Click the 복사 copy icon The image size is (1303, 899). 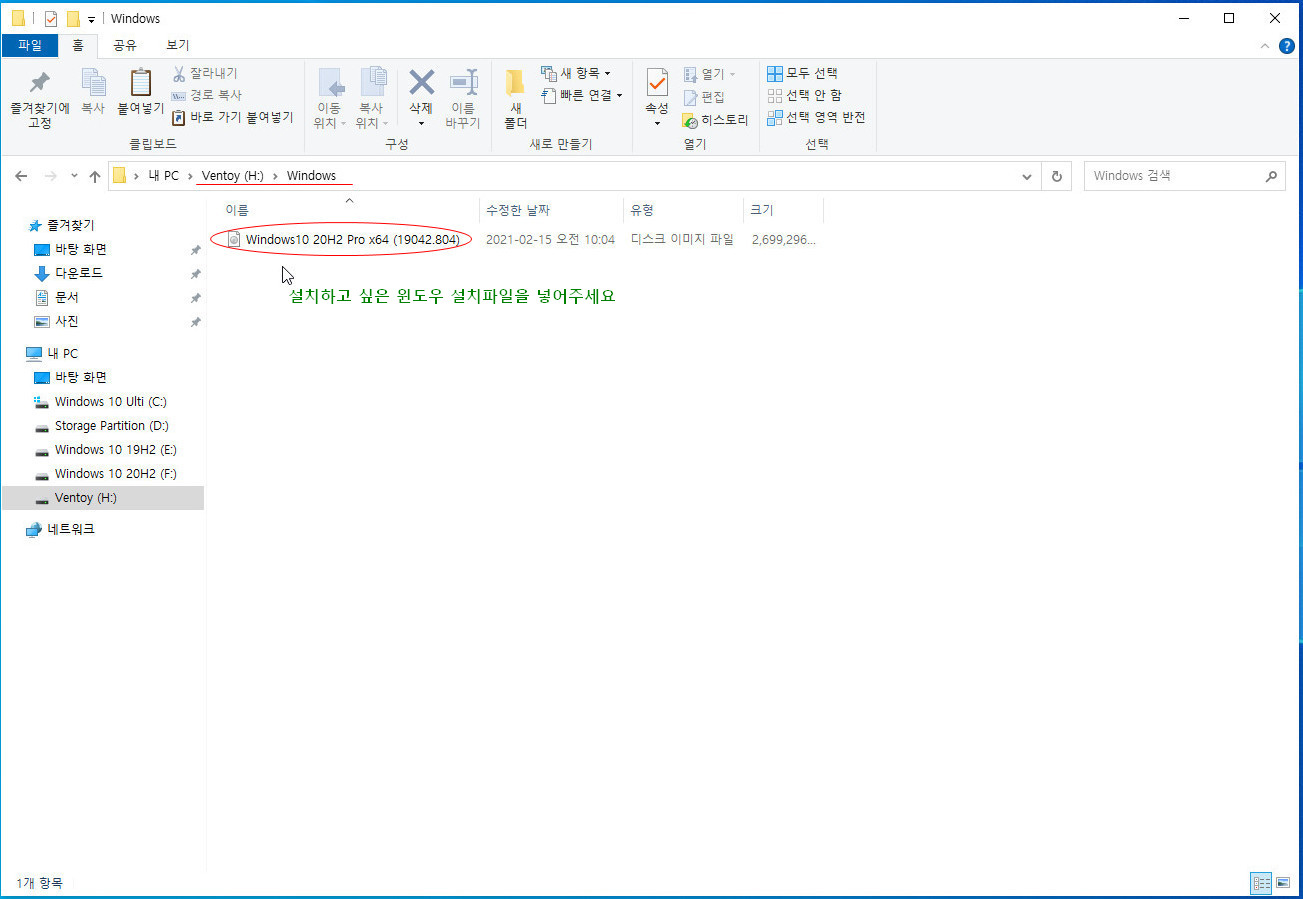(93, 92)
